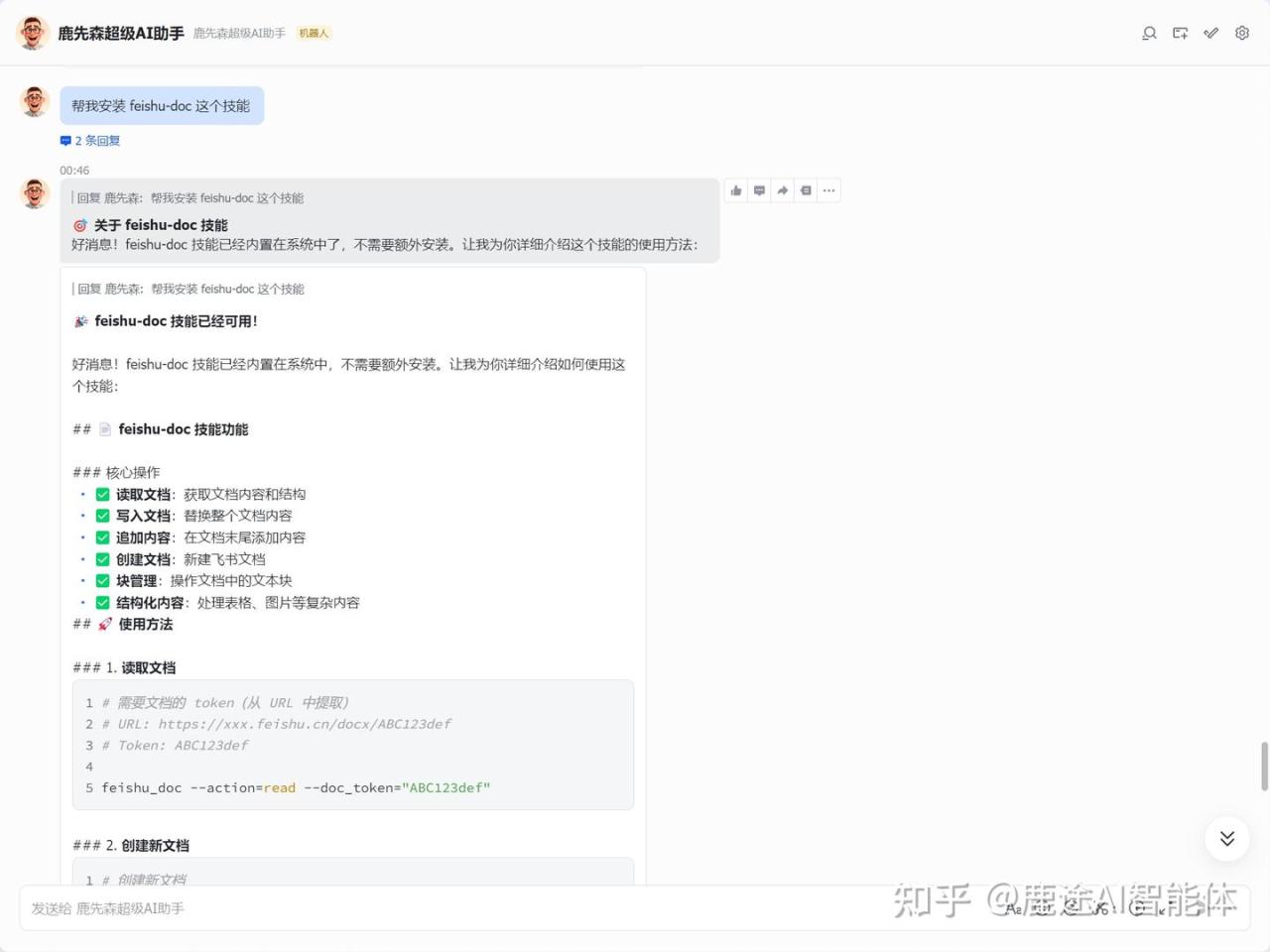This screenshot has width=1270, height=952.
Task: Click the vertical chat scrollbar thumb
Action: [x=1264, y=766]
